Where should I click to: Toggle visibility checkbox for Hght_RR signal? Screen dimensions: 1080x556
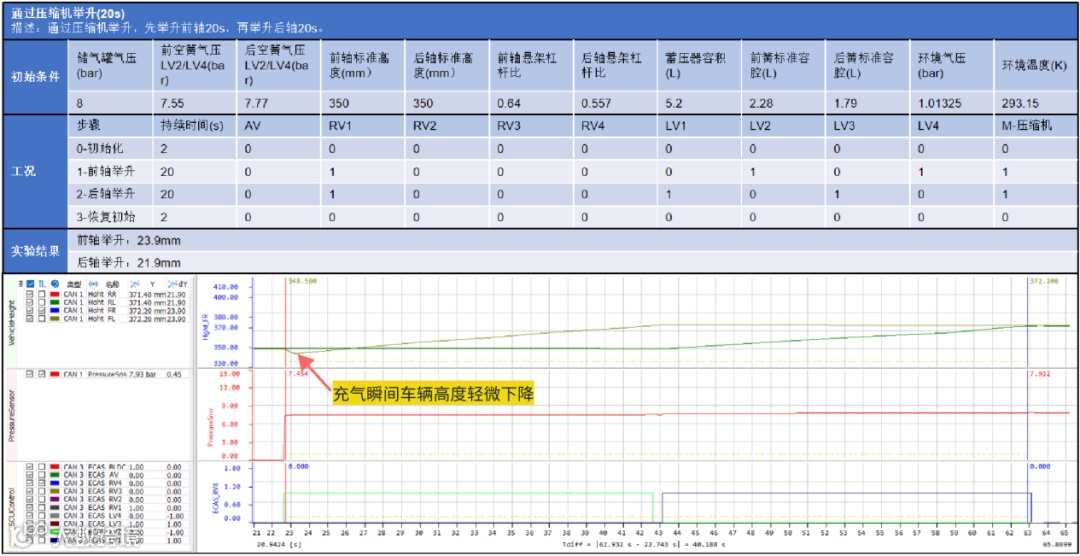click(30, 294)
